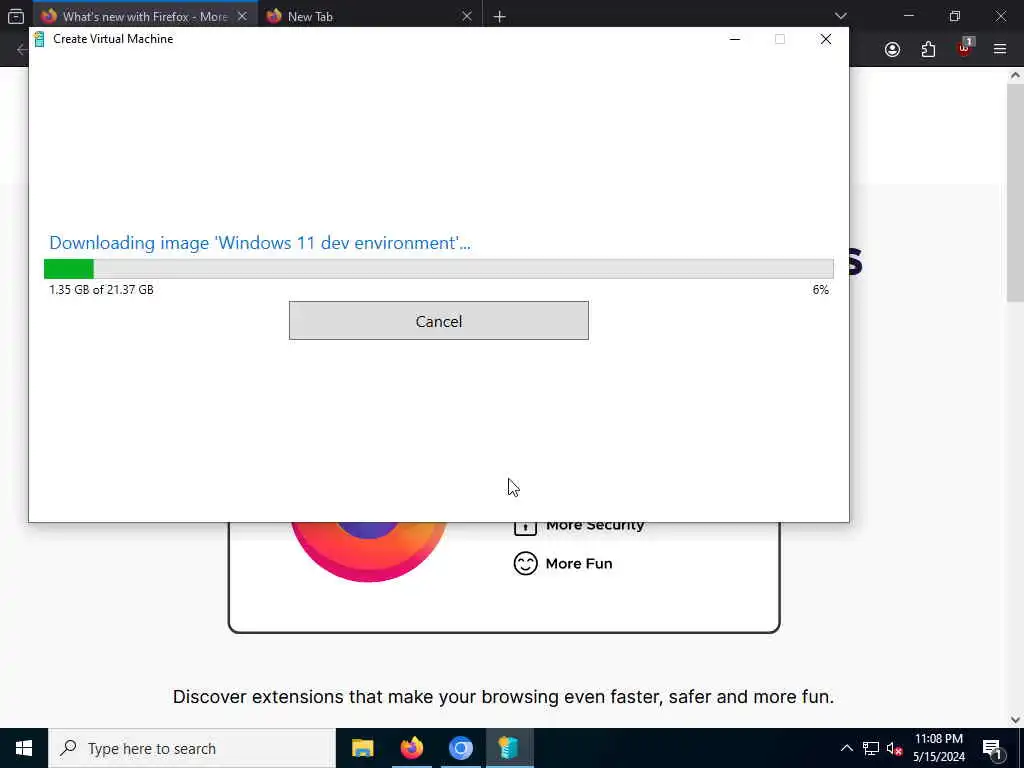The width and height of the screenshot is (1024, 768).
Task: Open Firefox View icon in the tab bar
Action: click(16, 16)
